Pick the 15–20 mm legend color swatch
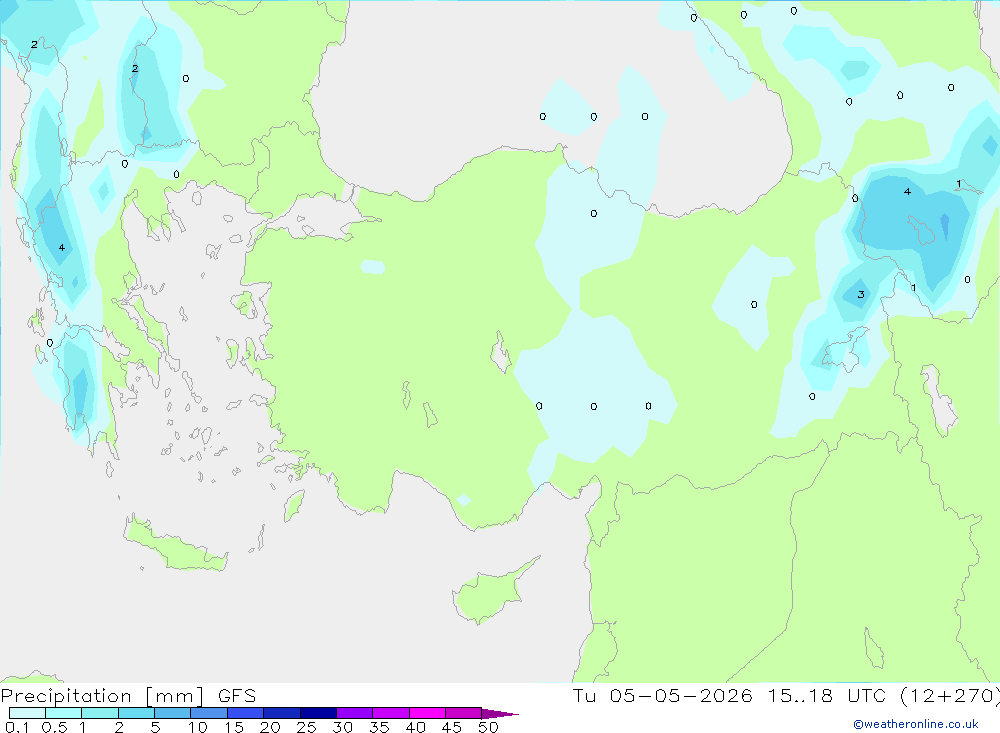The image size is (1000, 733). point(246,713)
